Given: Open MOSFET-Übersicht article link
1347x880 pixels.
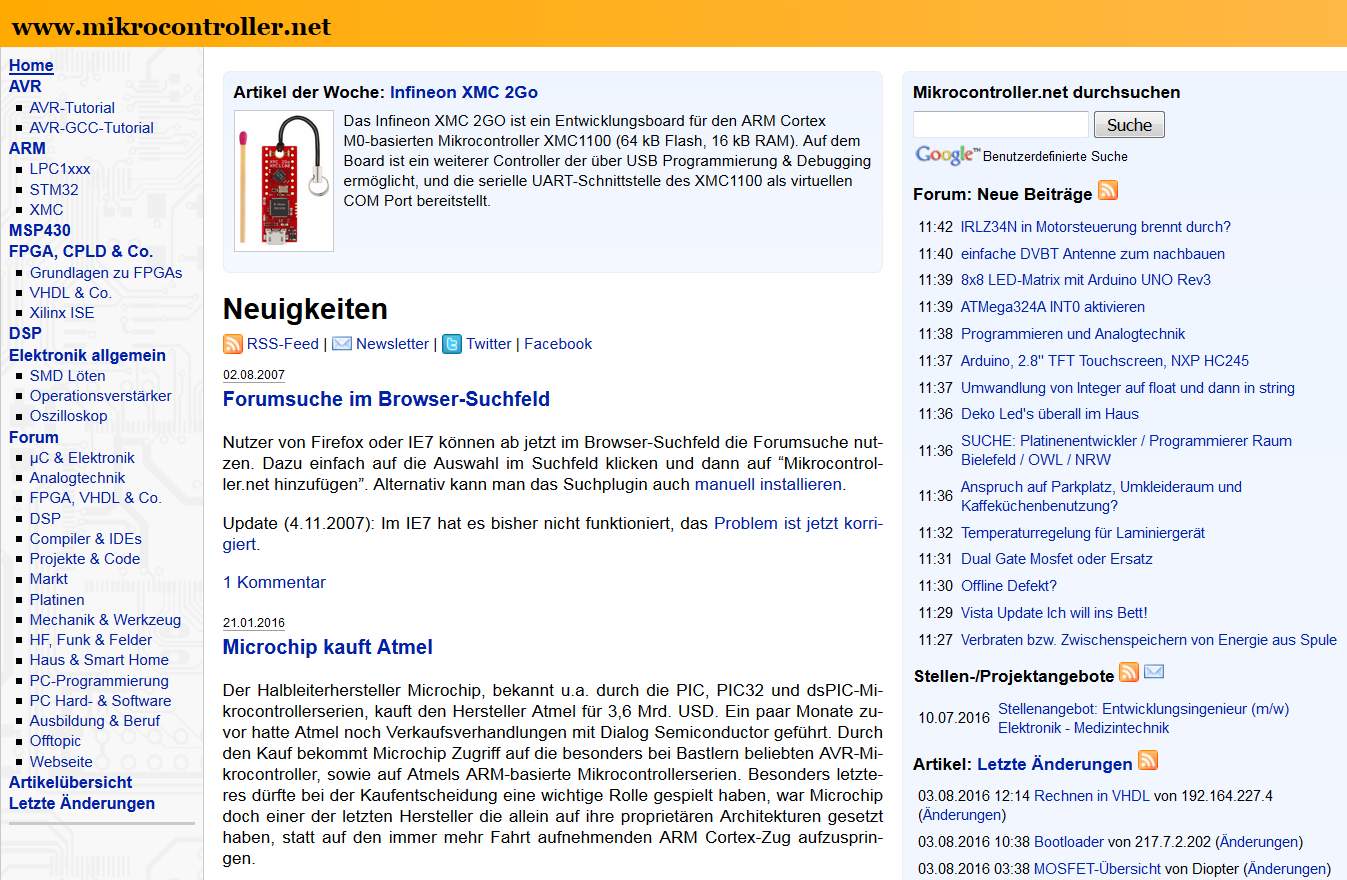Looking at the screenshot, I should [x=1097, y=869].
